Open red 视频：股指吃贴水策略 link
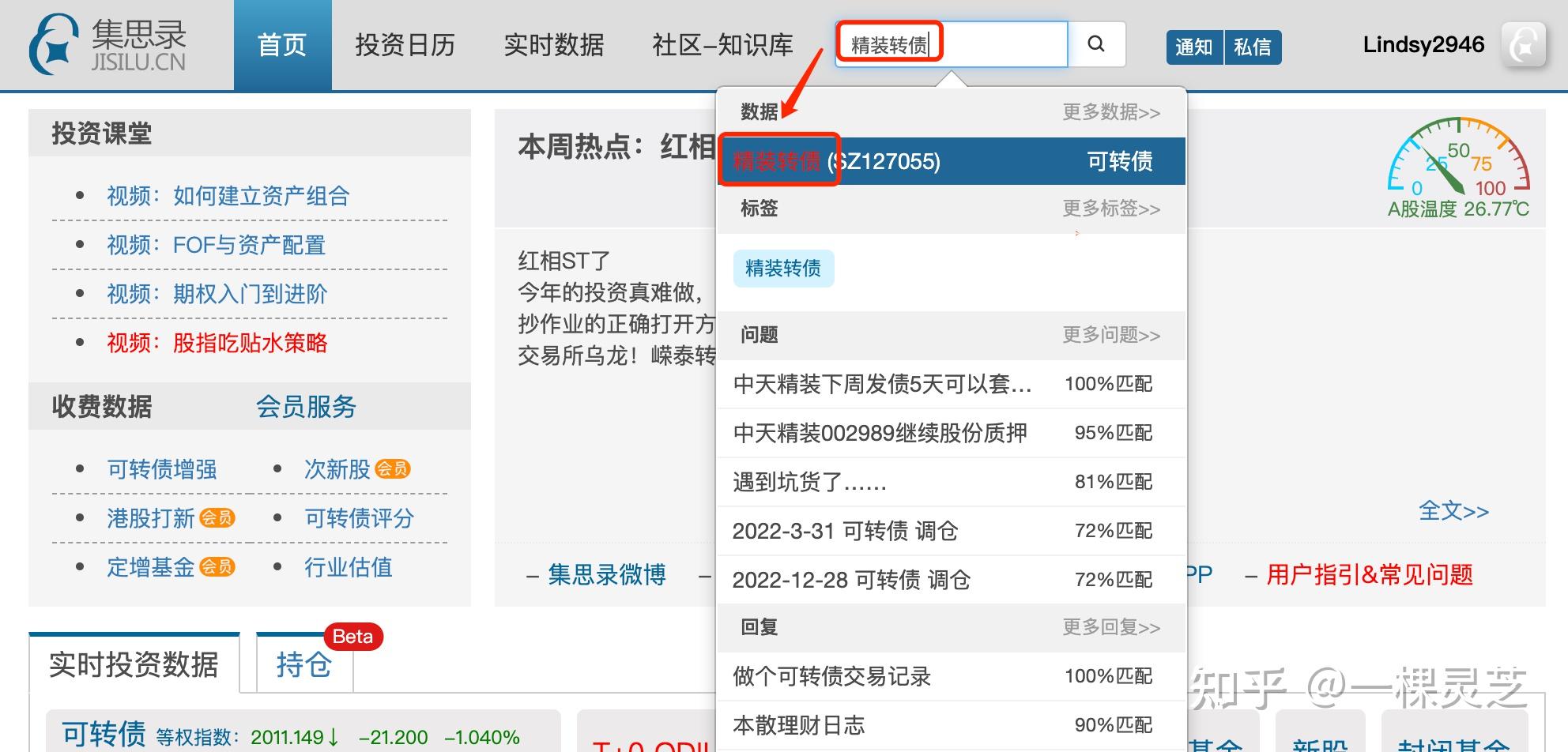The width and height of the screenshot is (1568, 752). point(217,343)
